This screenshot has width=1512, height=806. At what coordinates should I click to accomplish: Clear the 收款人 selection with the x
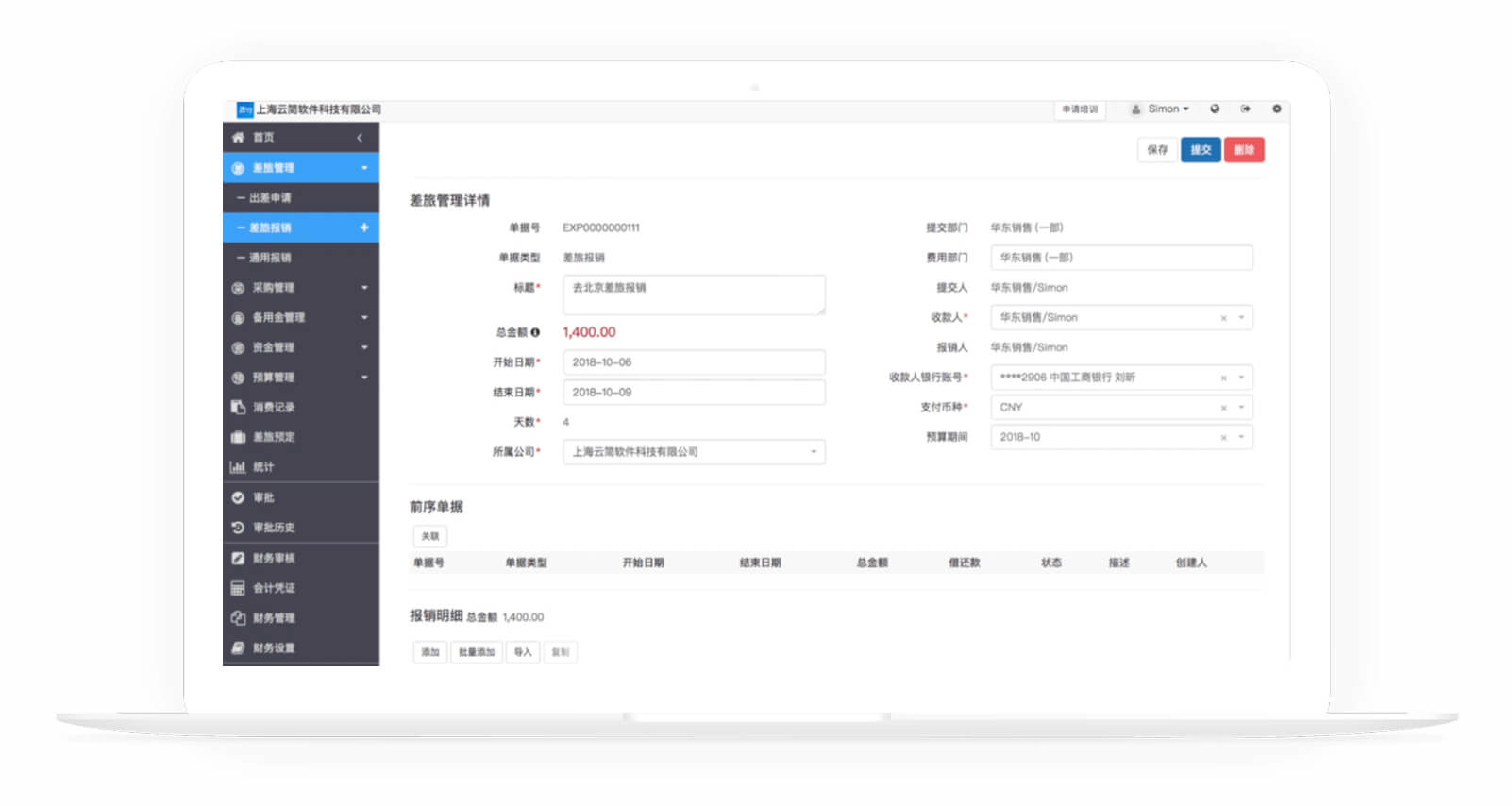point(1223,318)
